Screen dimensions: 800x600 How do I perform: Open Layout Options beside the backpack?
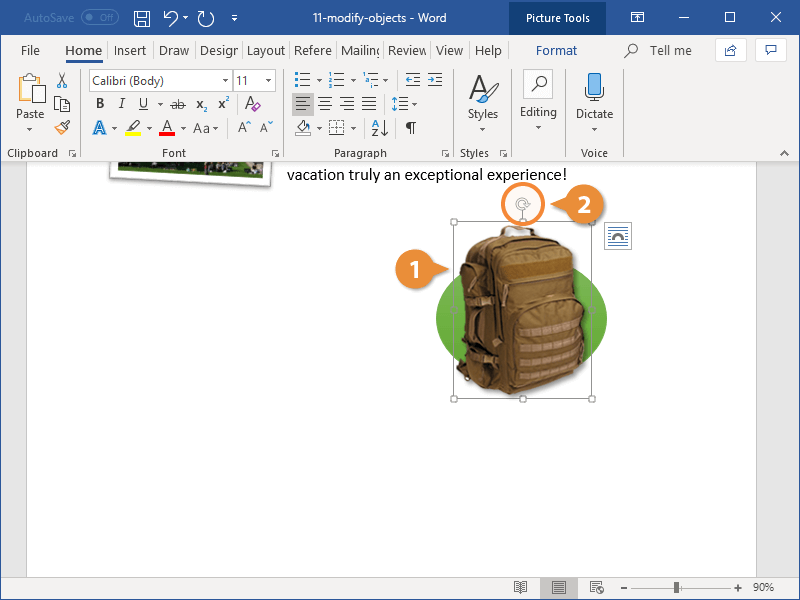tap(618, 236)
